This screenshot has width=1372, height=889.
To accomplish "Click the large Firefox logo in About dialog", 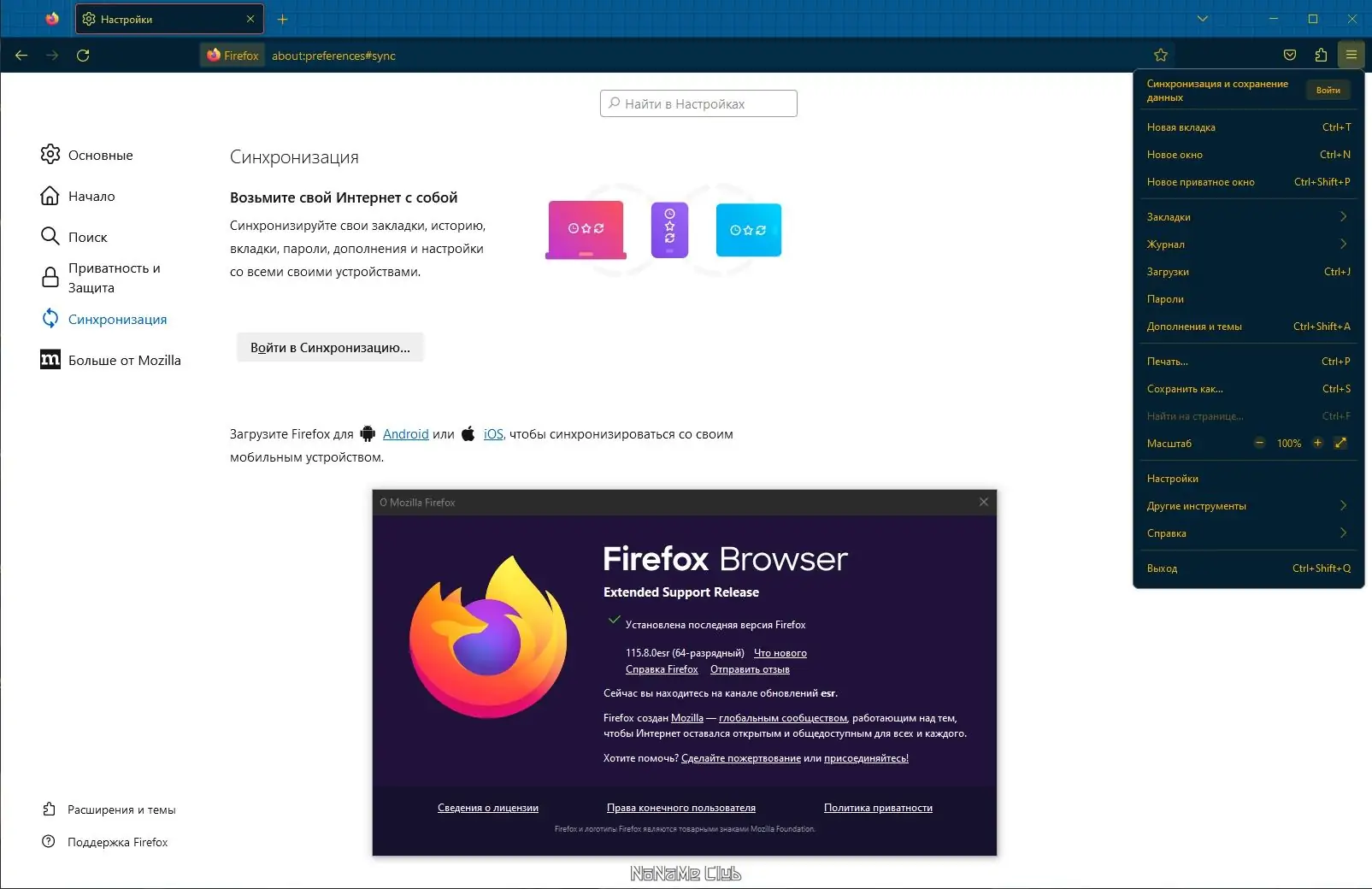I will [x=488, y=637].
